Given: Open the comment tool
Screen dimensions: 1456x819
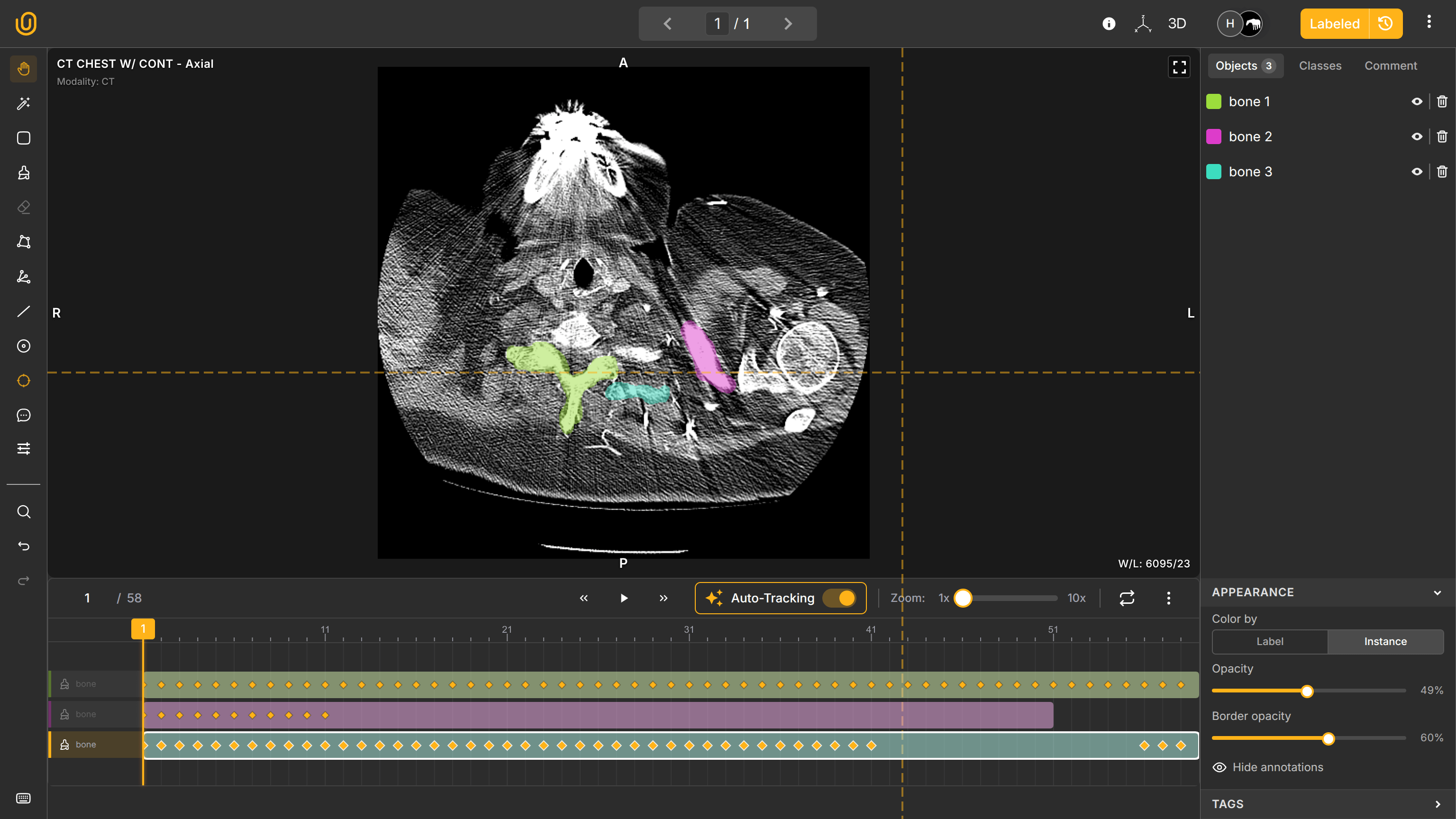Looking at the screenshot, I should (23, 415).
